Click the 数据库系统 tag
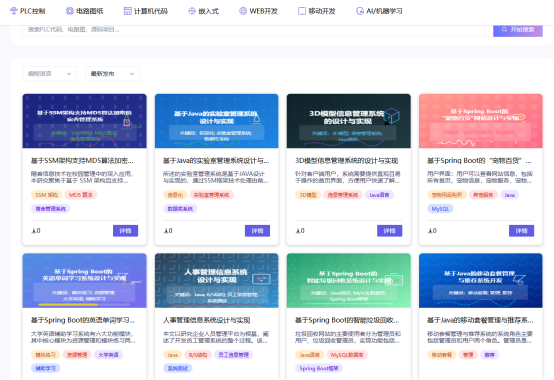Viewport: 554px width, 380px height. pyautogui.click(x=180, y=209)
